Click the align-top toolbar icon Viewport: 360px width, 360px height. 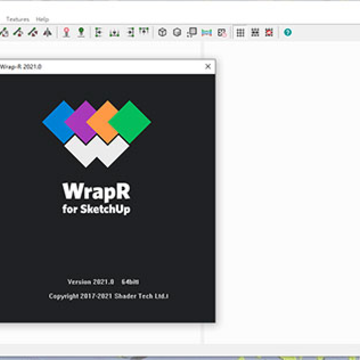[144, 32]
